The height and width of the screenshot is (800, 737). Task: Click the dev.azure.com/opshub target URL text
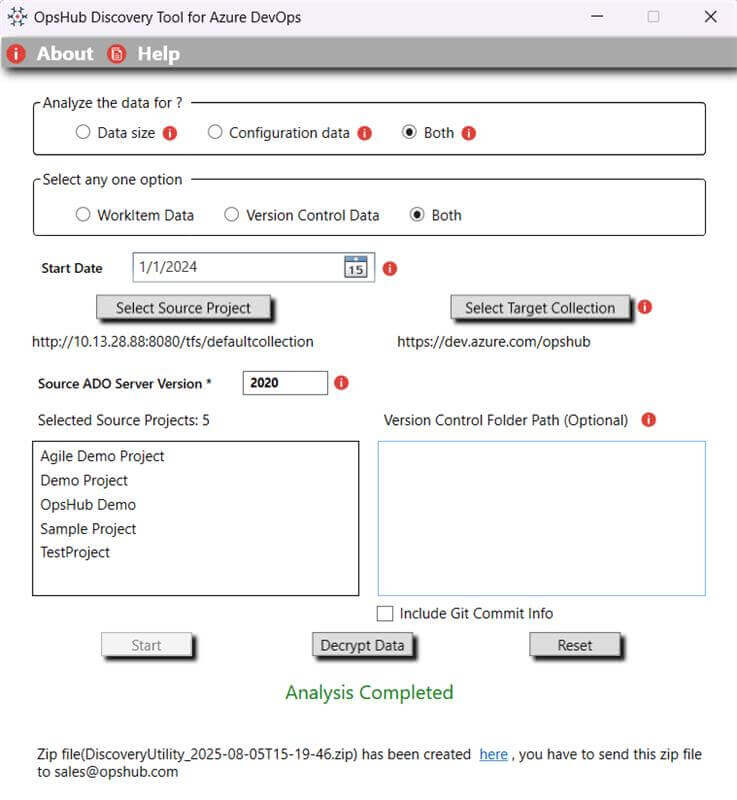pyautogui.click(x=494, y=341)
